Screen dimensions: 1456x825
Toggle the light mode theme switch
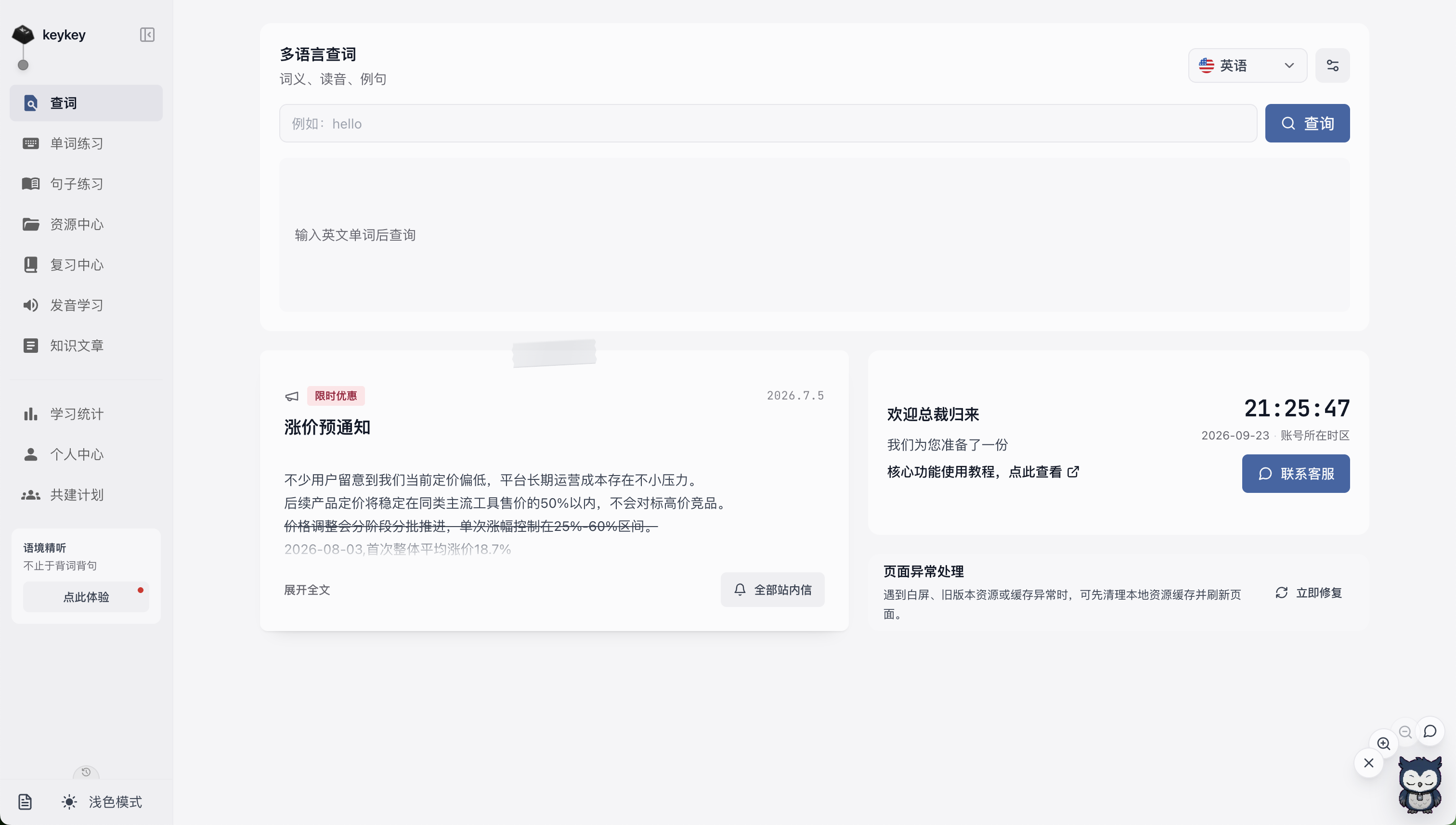[x=102, y=802]
